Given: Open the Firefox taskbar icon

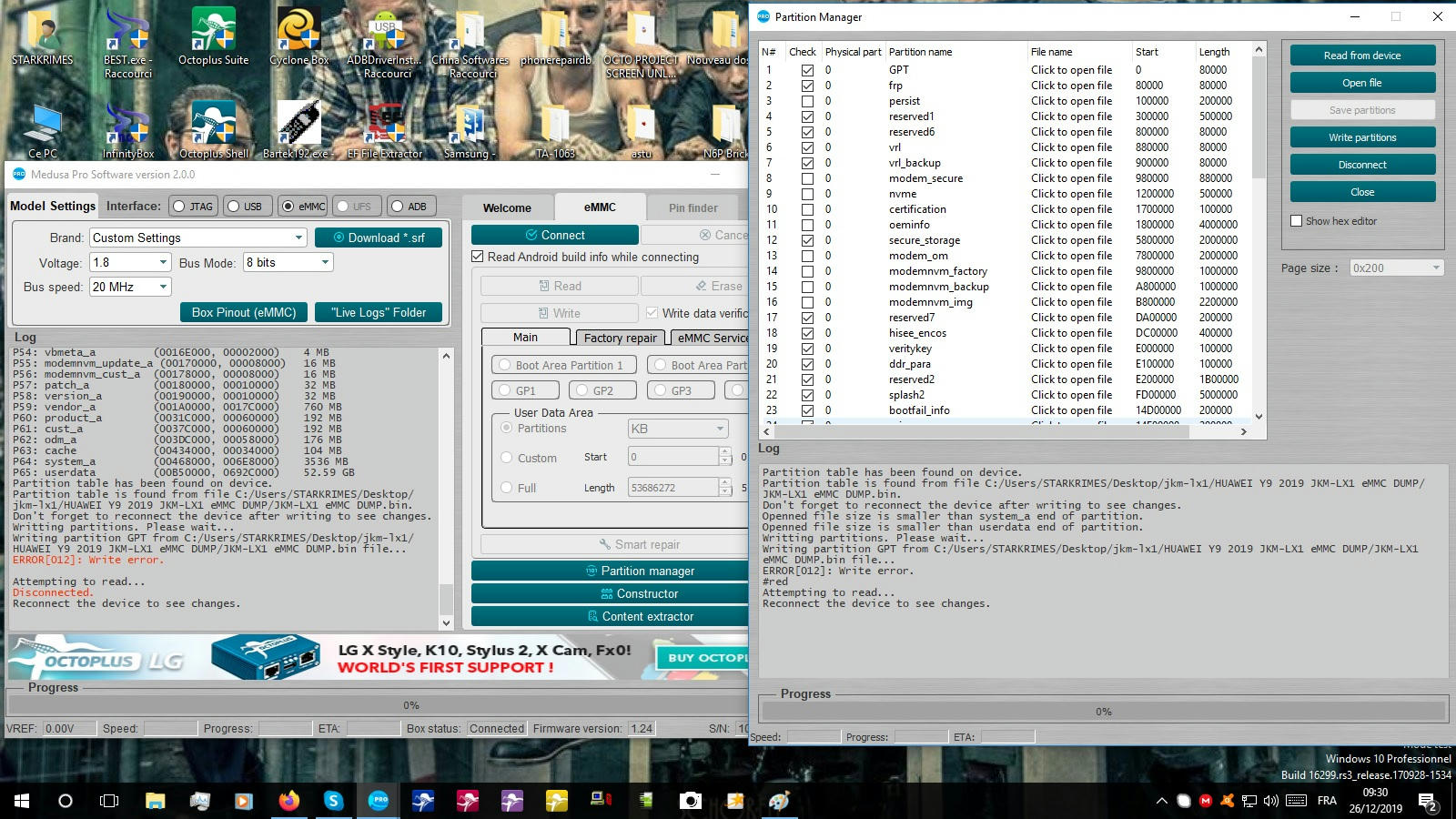Looking at the screenshot, I should (x=289, y=801).
